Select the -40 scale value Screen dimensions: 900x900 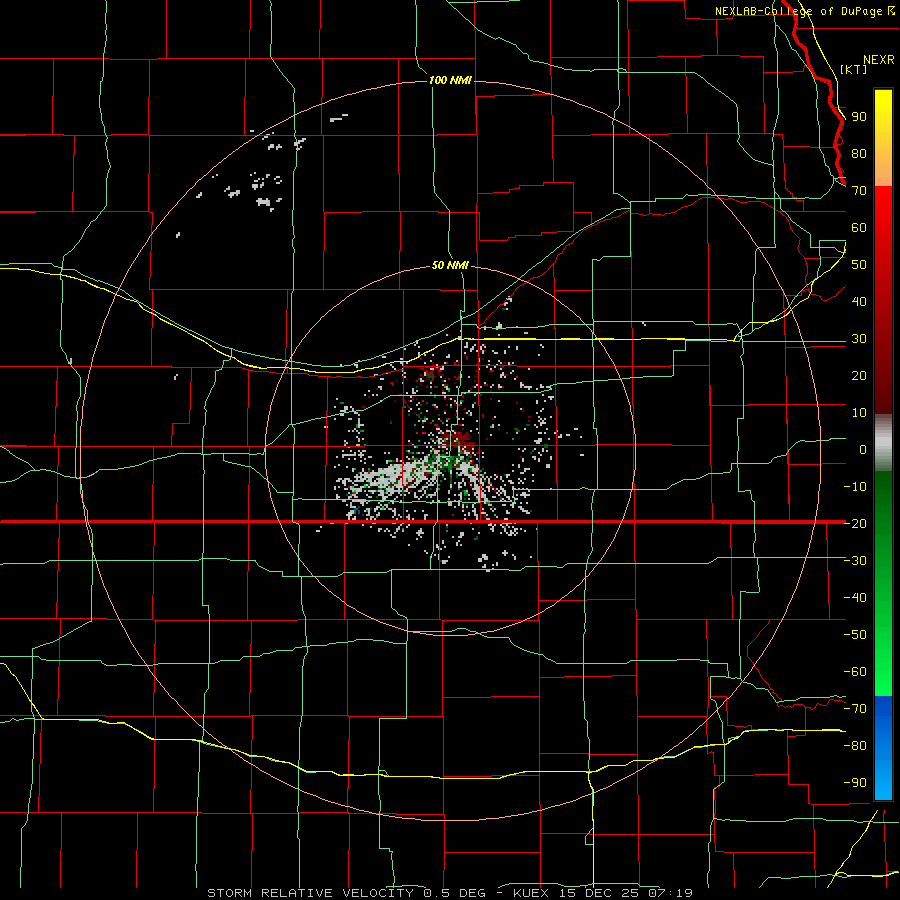855,598
